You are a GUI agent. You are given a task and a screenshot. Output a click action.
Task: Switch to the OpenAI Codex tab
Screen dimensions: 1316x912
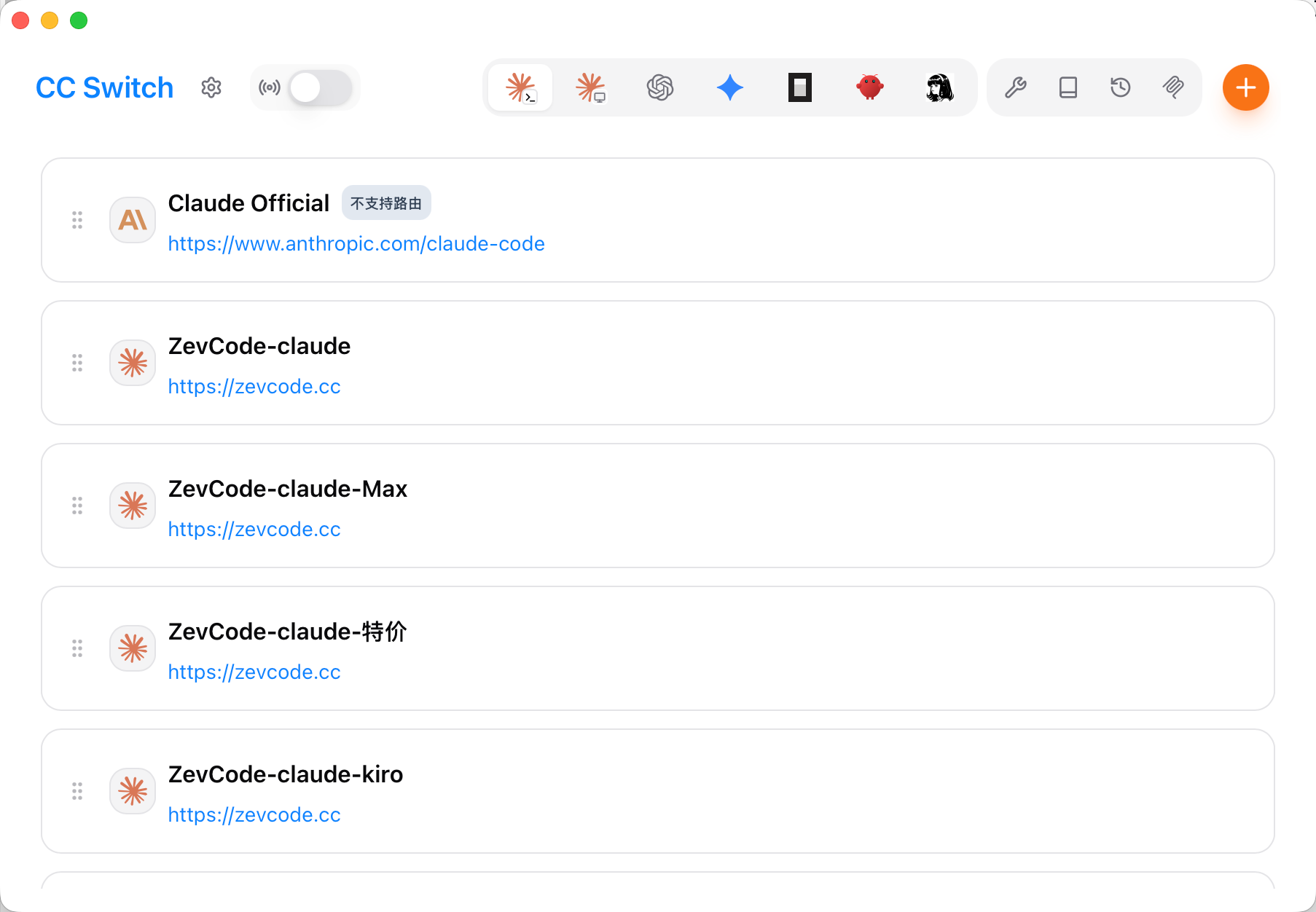[x=660, y=87]
